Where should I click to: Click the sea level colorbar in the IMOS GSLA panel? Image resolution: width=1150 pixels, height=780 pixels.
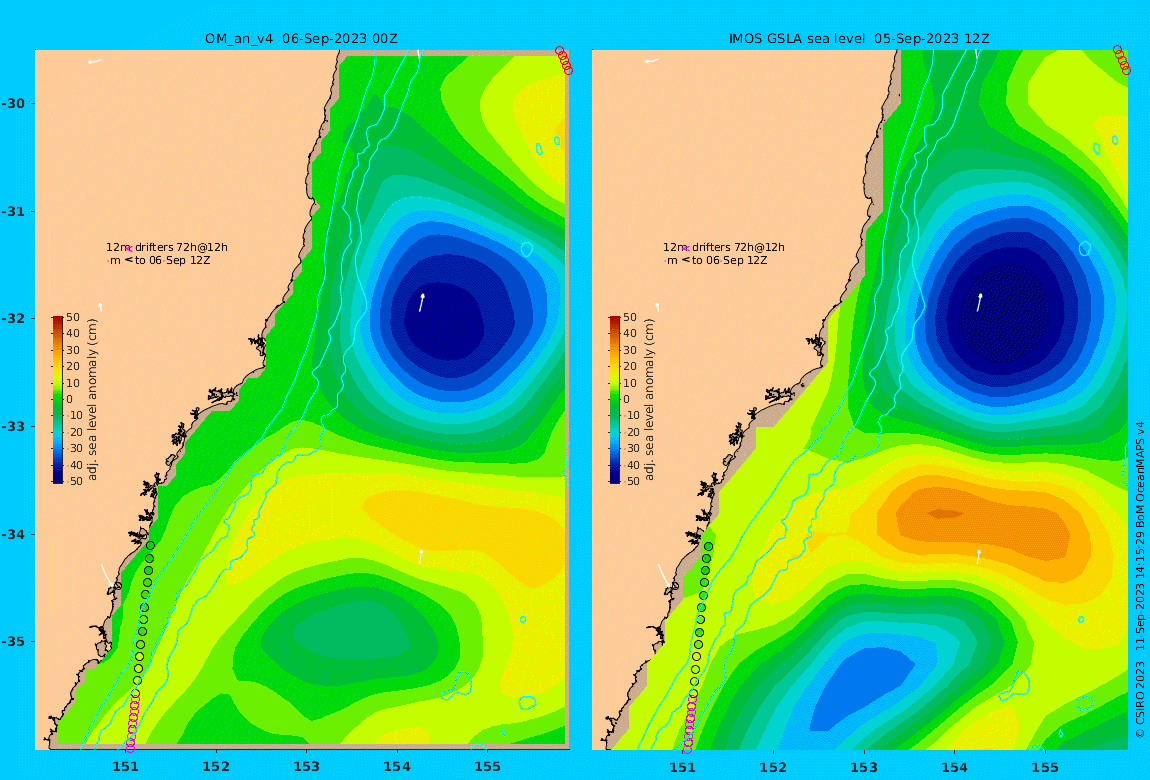615,400
